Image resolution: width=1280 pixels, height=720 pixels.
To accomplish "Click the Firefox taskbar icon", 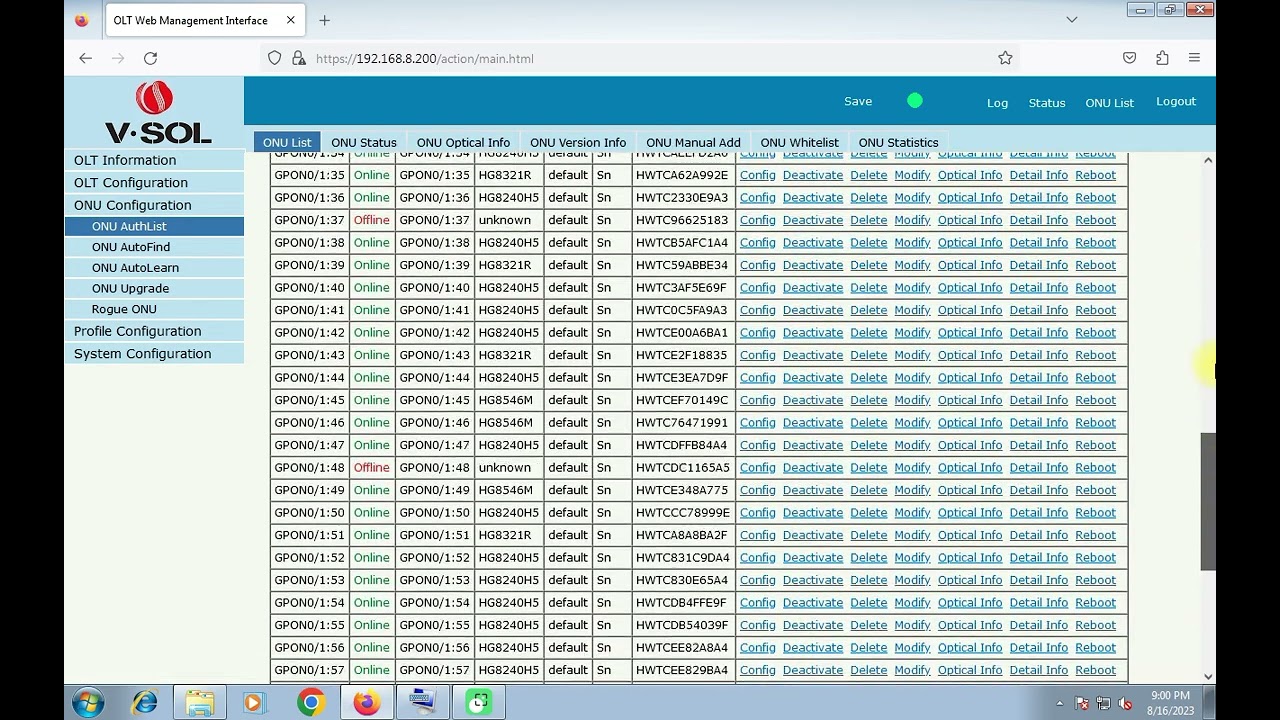I will (x=367, y=703).
